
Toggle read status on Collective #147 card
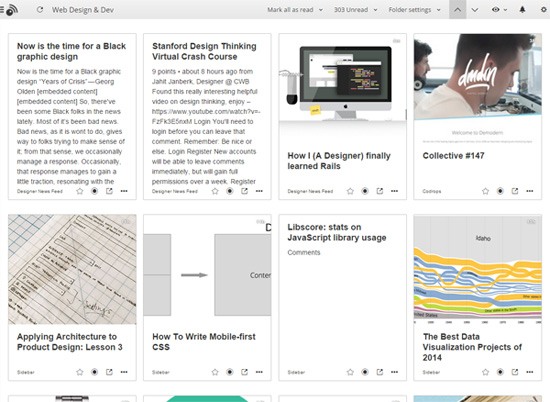click(500, 191)
